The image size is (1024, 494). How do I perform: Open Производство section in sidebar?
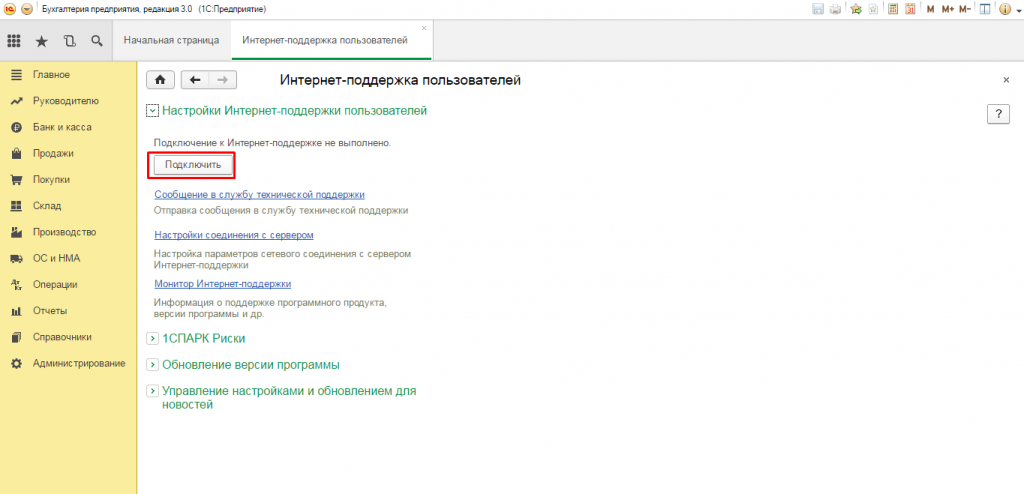(x=69, y=231)
